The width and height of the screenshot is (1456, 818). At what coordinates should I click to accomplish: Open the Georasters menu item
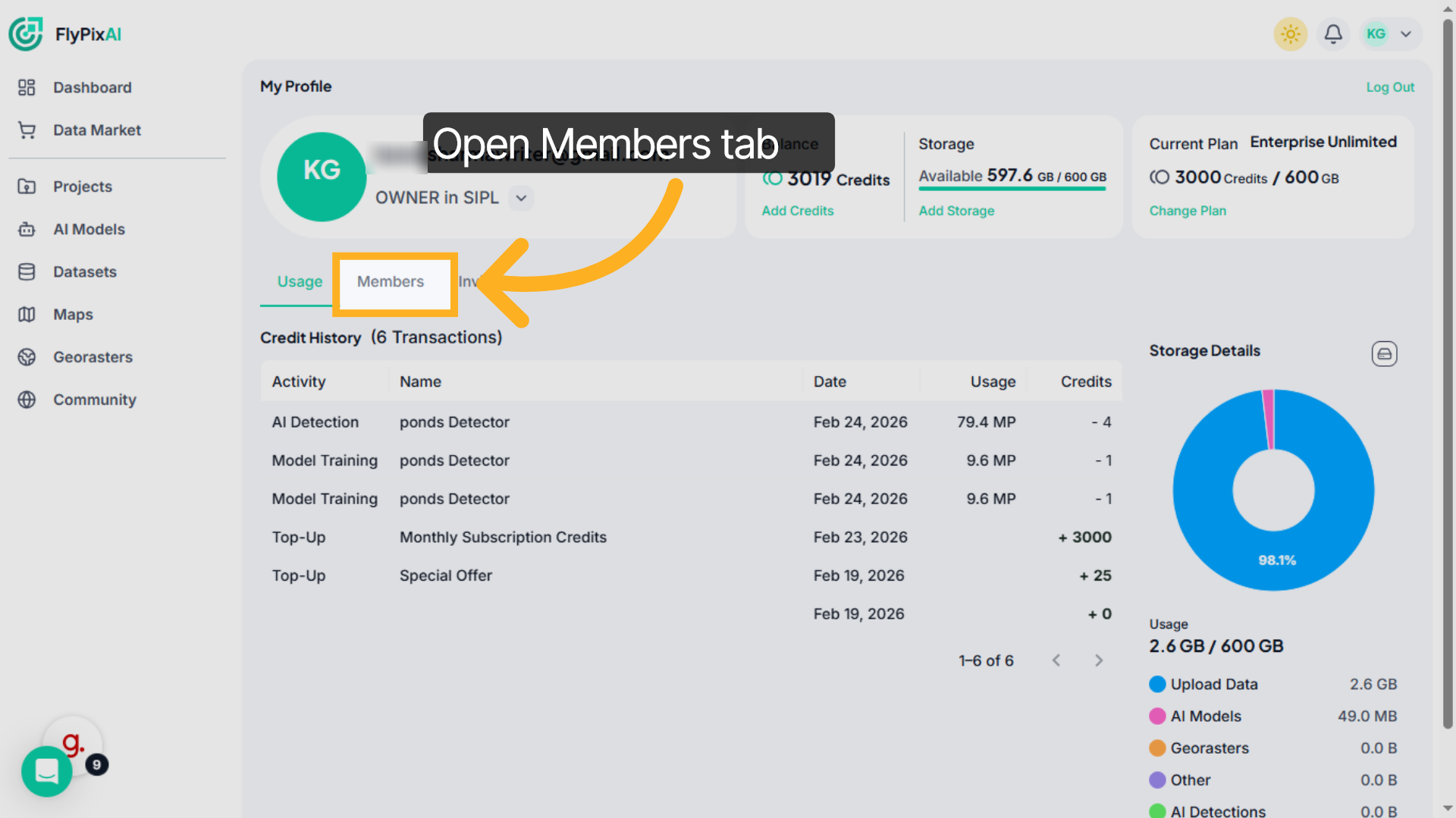(93, 357)
